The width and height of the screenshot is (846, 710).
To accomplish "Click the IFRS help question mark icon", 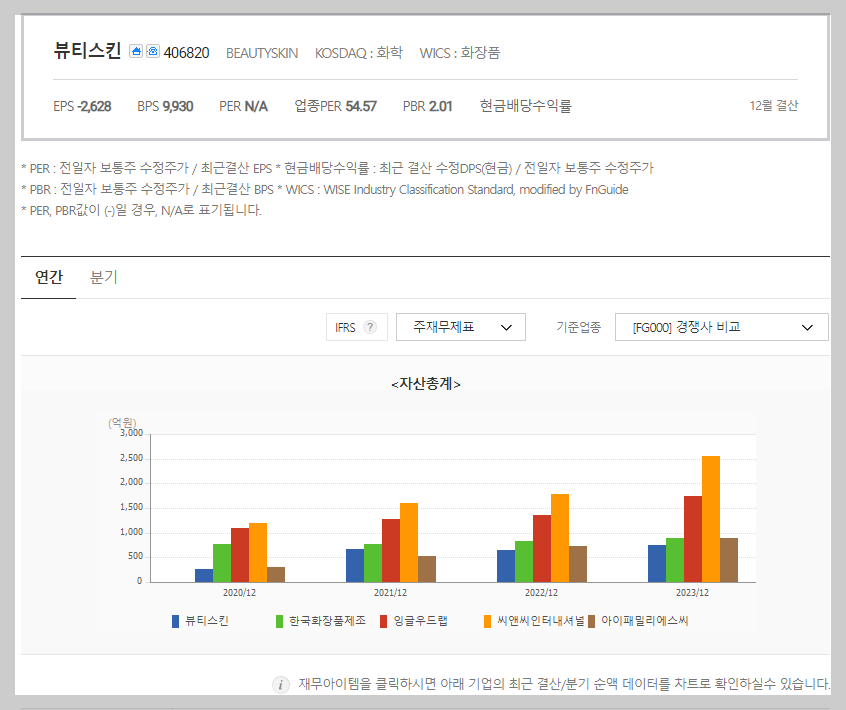I will click(370, 327).
